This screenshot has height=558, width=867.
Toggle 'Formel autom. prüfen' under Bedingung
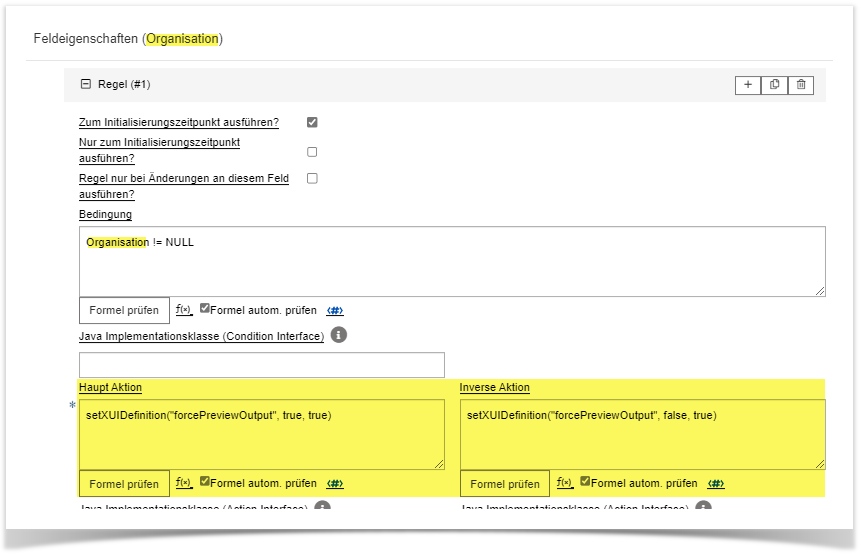(x=205, y=309)
